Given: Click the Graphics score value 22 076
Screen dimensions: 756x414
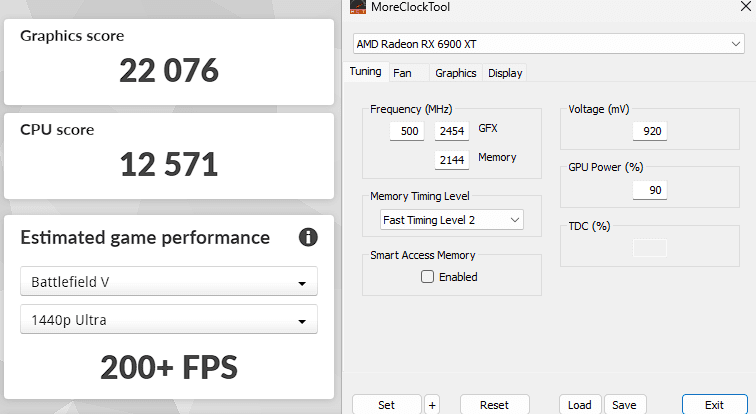Looking at the screenshot, I should [x=169, y=70].
